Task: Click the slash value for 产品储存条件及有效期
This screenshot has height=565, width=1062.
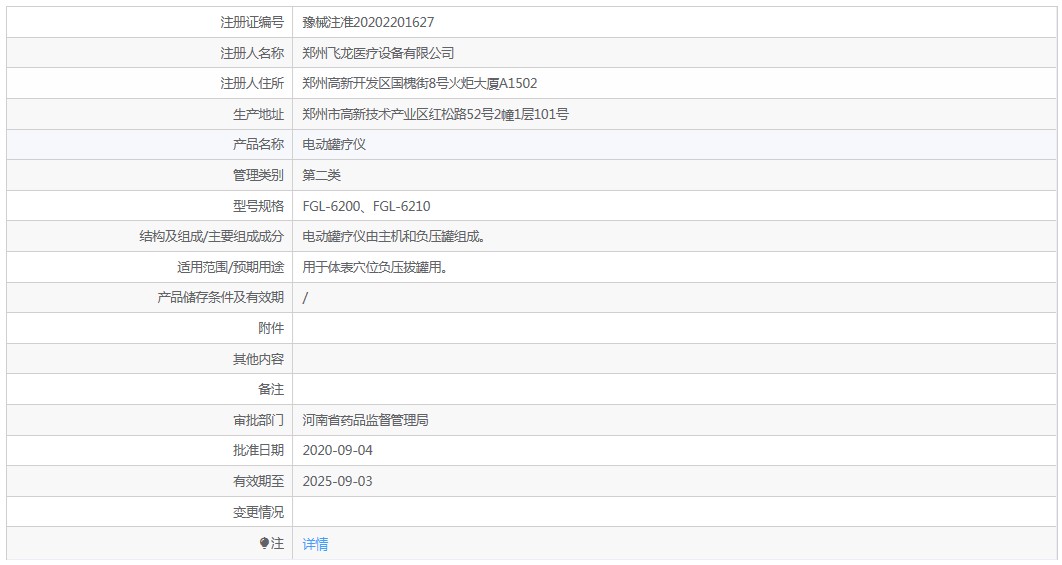Action: pos(305,297)
